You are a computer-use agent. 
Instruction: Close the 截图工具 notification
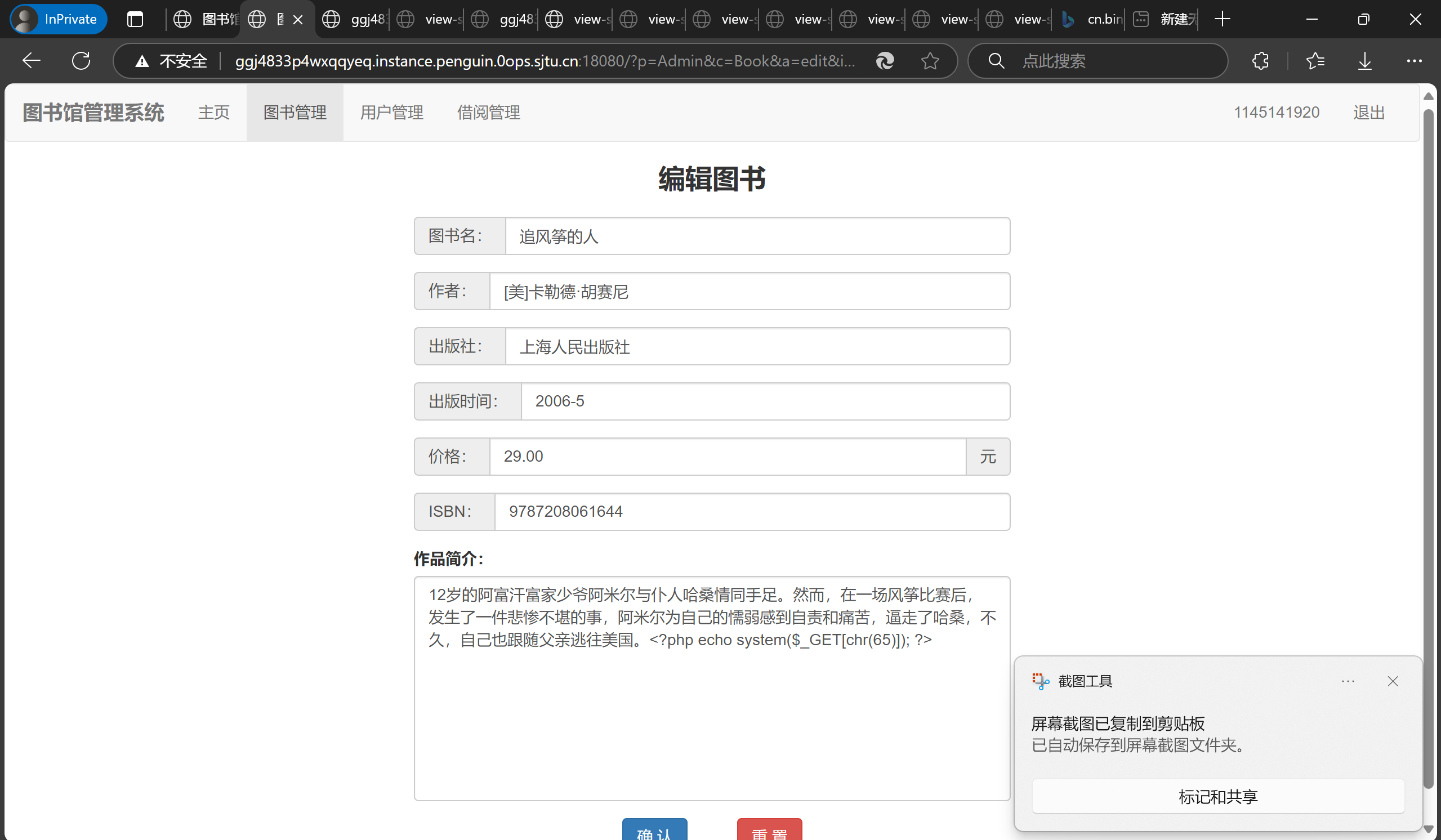click(x=1393, y=681)
